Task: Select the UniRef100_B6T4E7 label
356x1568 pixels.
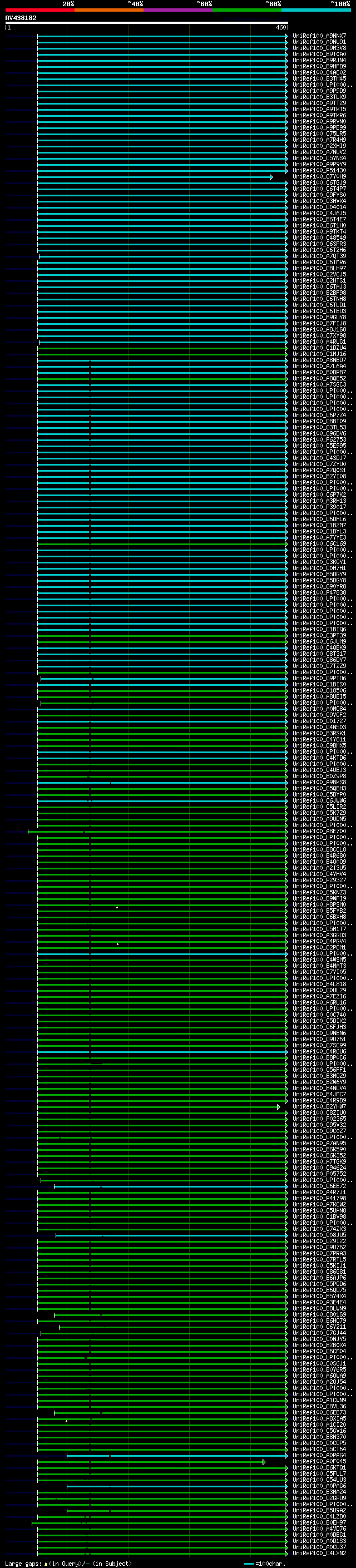Action: [319, 219]
